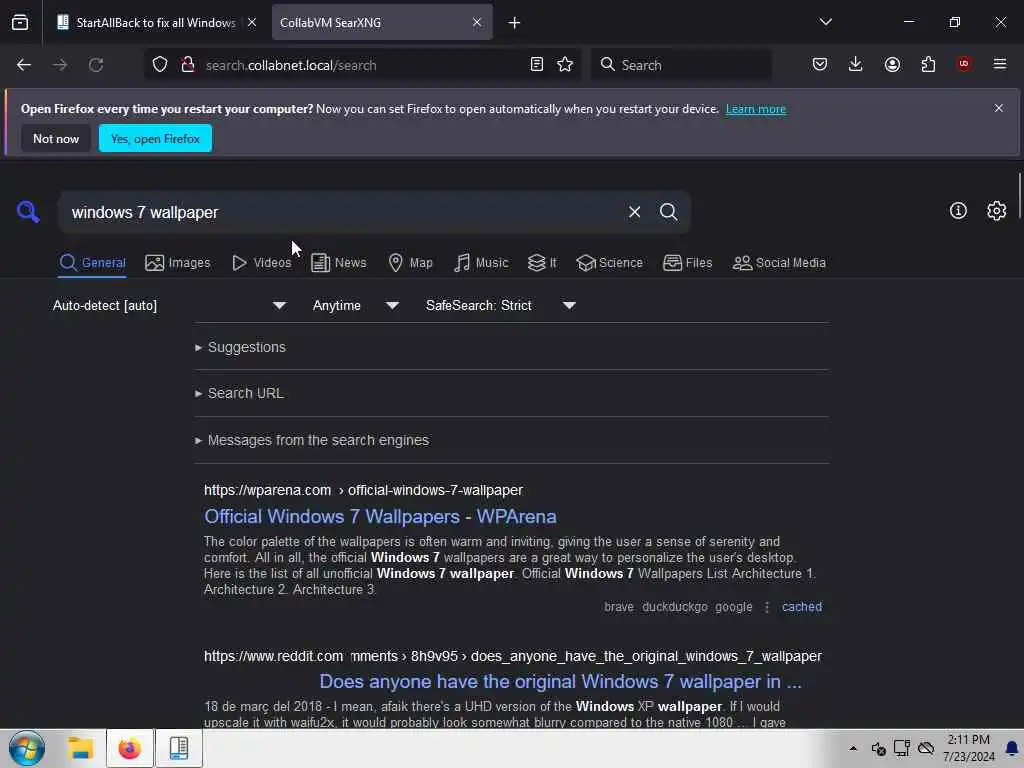This screenshot has width=1024, height=768.
Task: Open wparena.com result URL
Action: (363, 490)
